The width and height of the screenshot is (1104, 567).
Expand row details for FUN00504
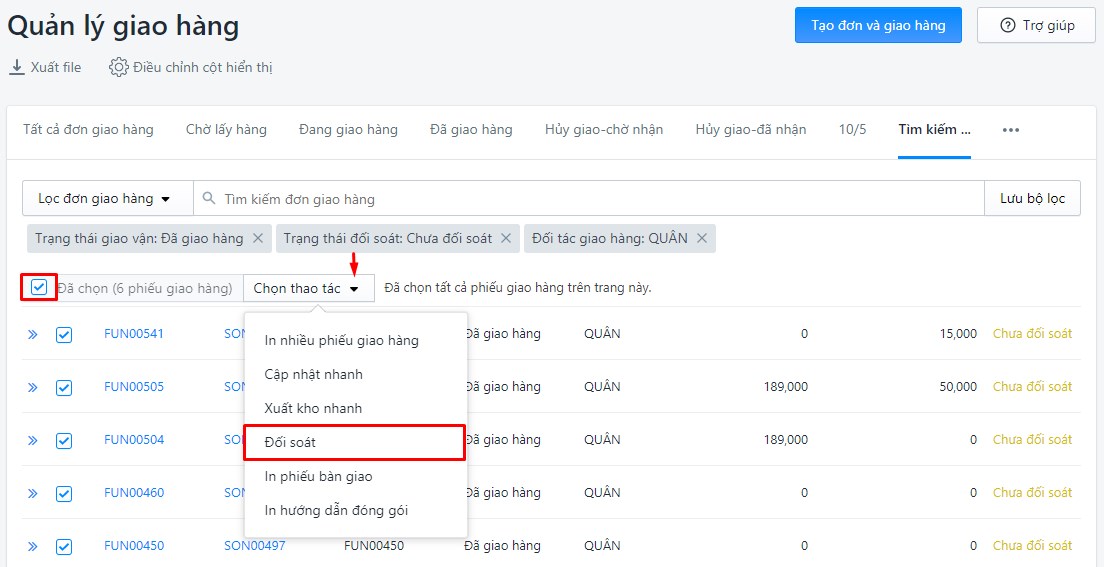coord(32,440)
